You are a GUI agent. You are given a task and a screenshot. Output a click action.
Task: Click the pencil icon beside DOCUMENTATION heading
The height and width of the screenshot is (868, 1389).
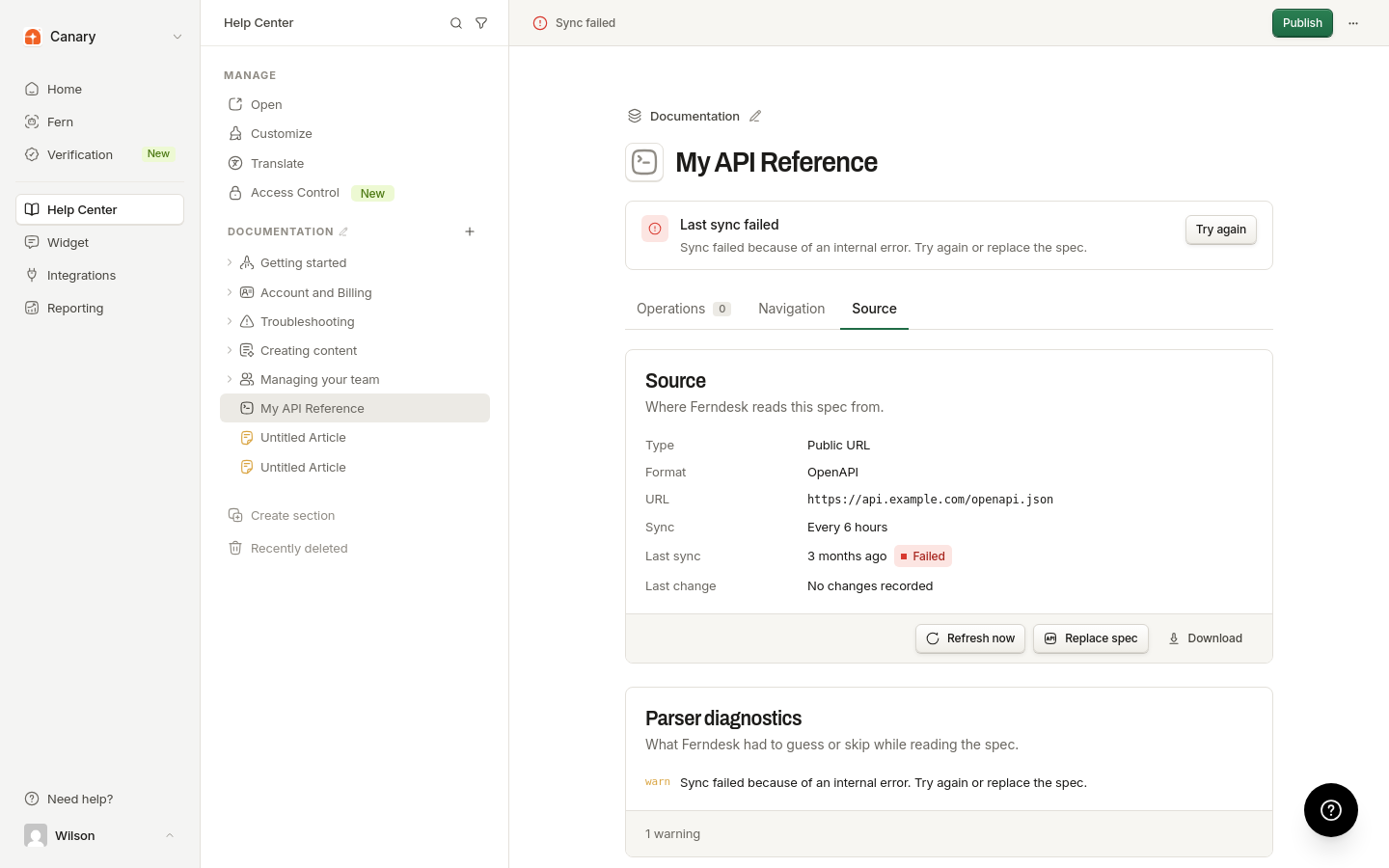343,231
